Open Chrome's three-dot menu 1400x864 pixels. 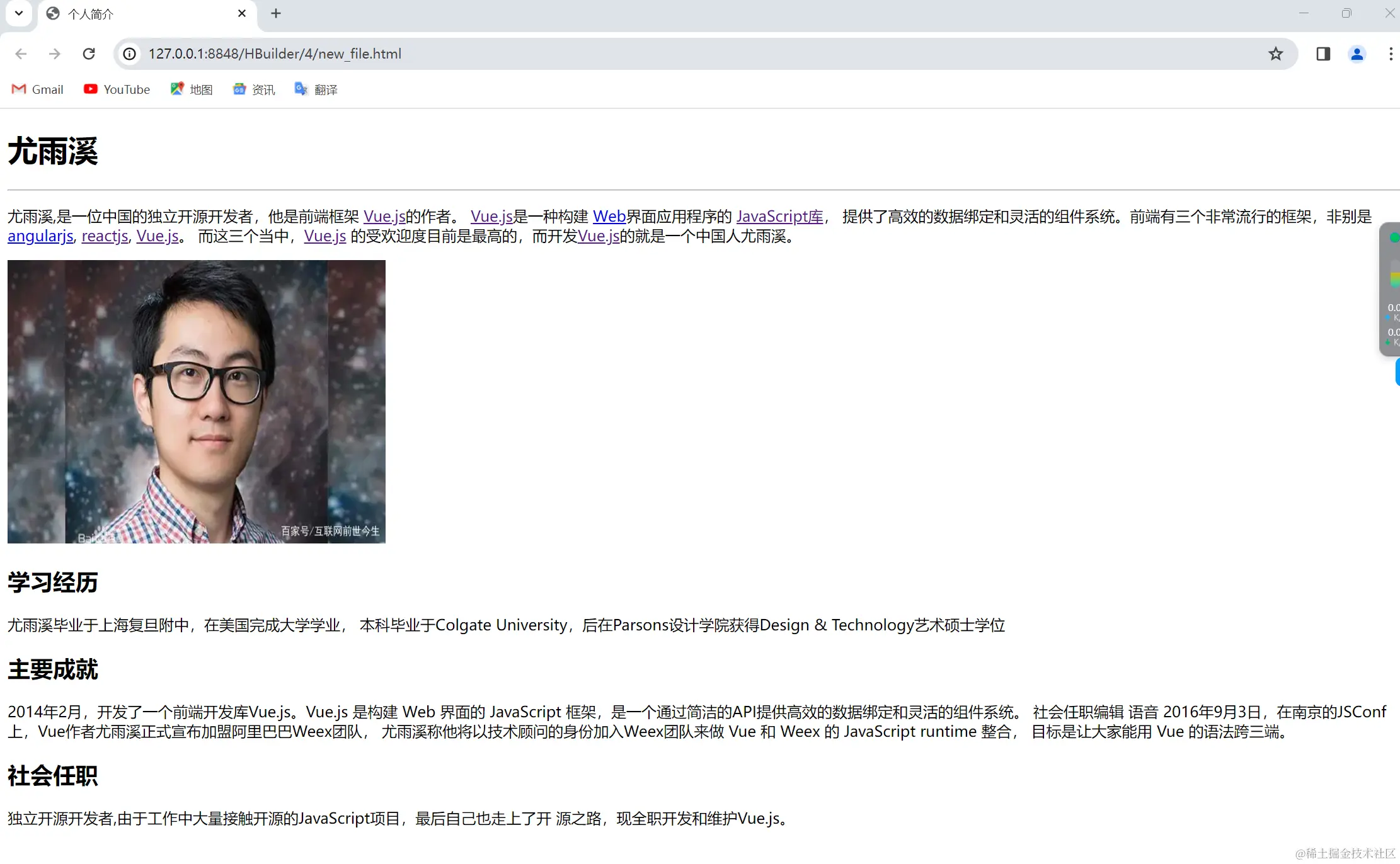1391,54
